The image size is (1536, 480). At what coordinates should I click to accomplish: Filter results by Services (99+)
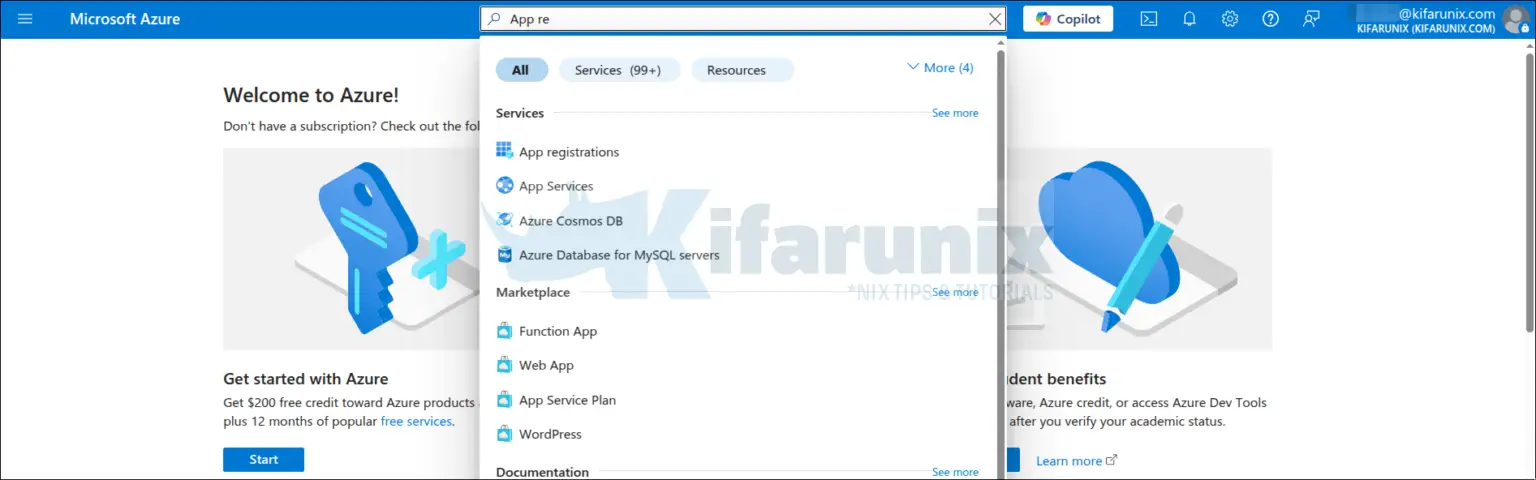click(618, 70)
